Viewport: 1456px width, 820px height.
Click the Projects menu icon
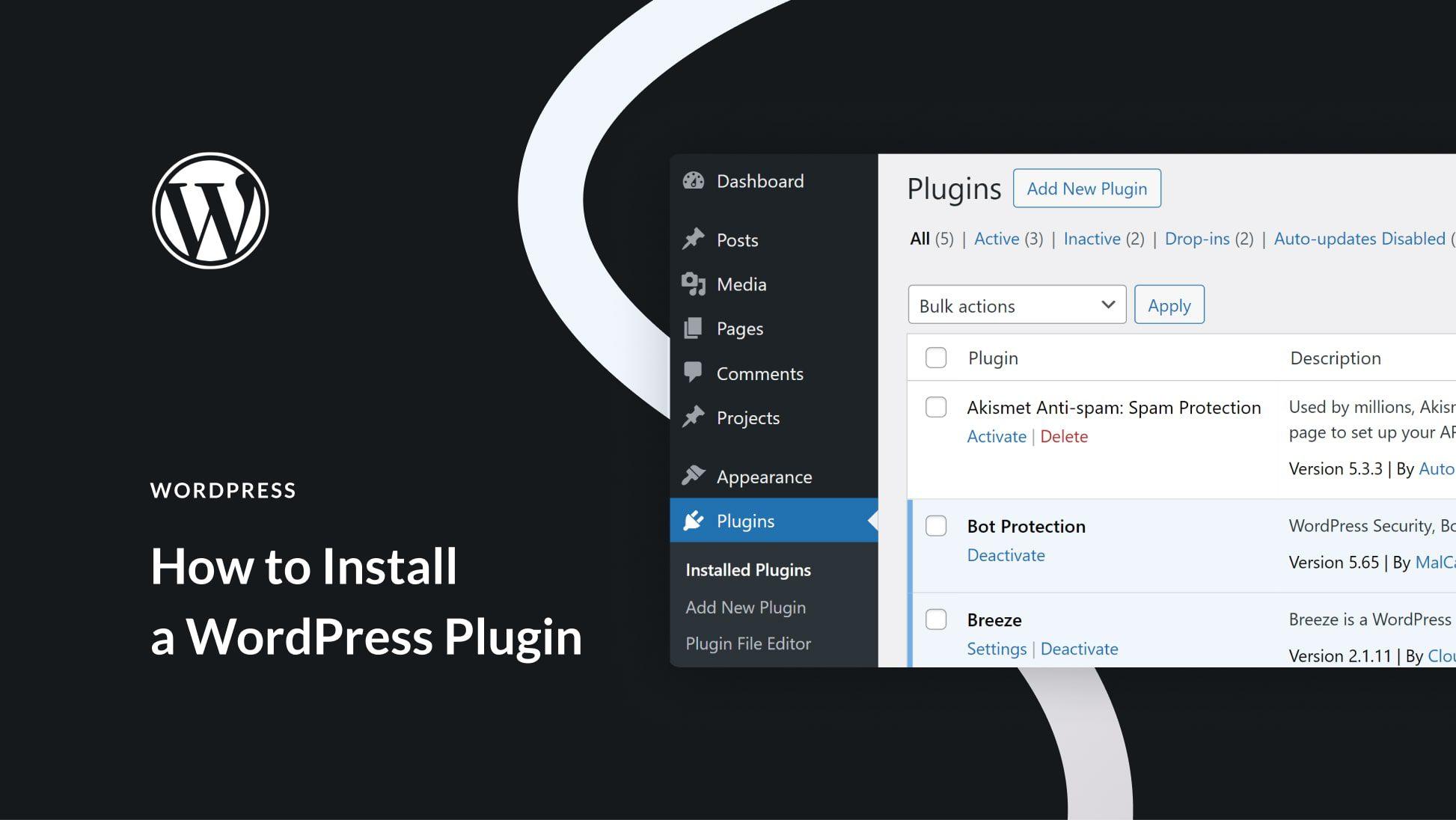point(693,416)
